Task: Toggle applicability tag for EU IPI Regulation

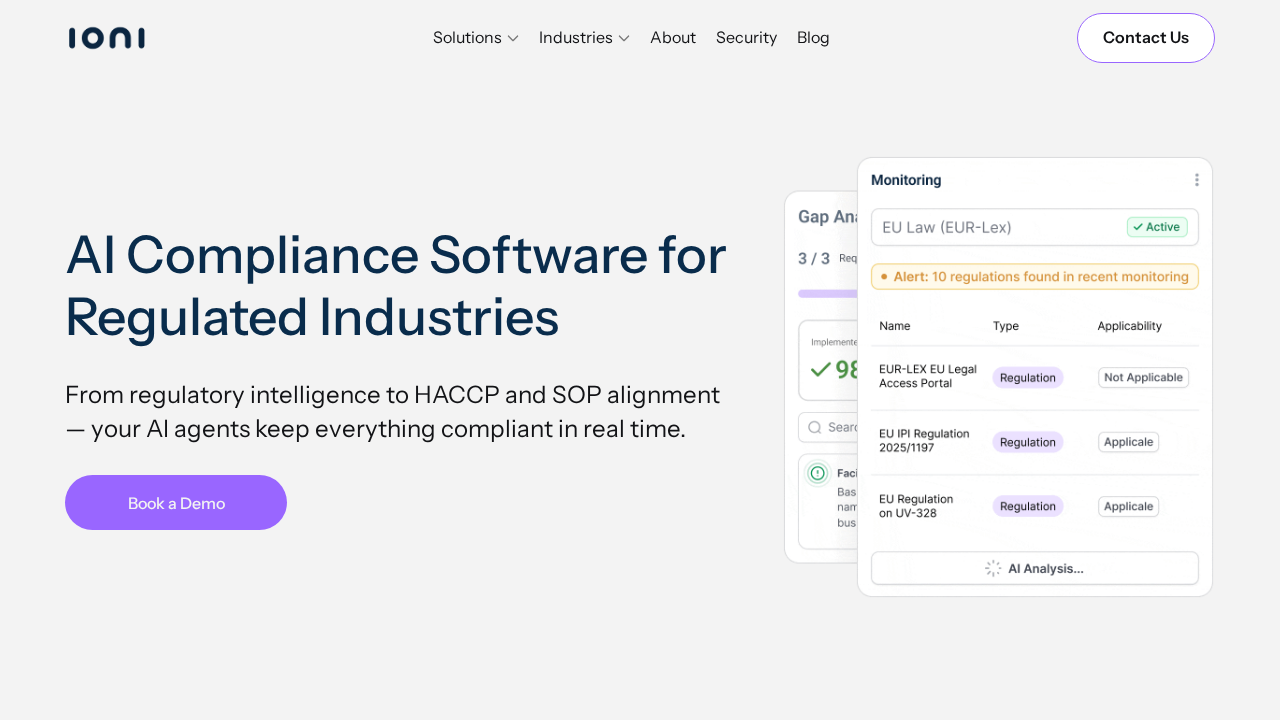Action: click(x=1128, y=442)
